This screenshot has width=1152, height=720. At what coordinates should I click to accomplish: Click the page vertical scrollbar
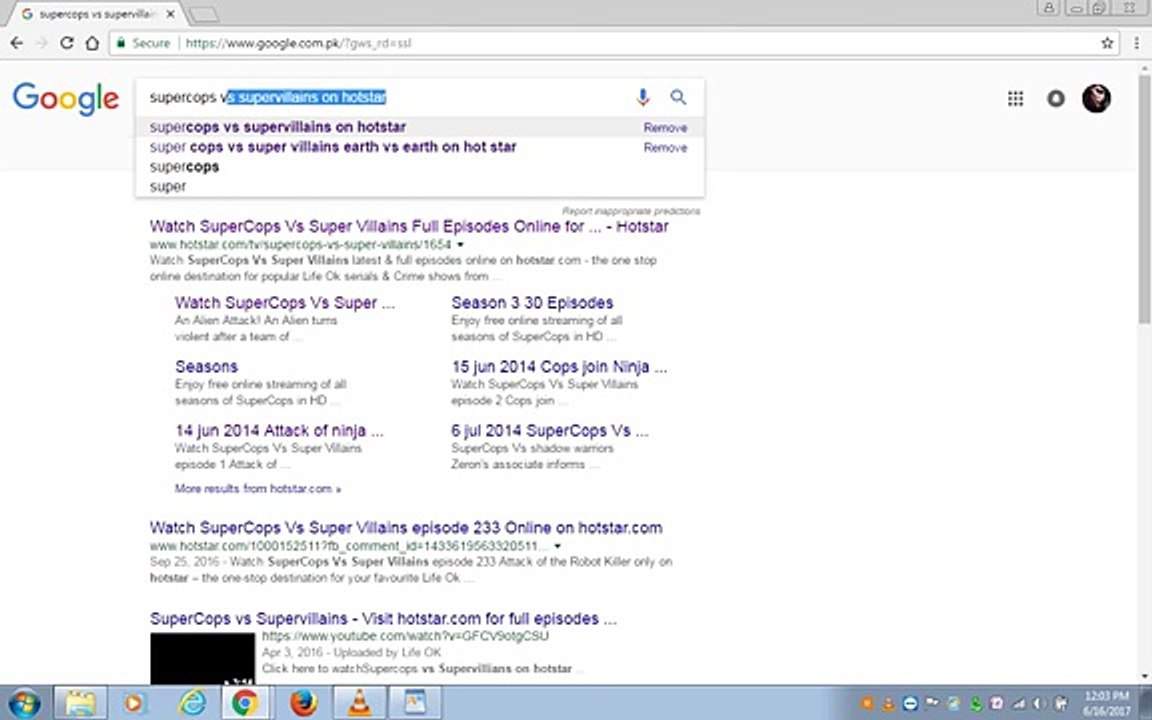1145,198
